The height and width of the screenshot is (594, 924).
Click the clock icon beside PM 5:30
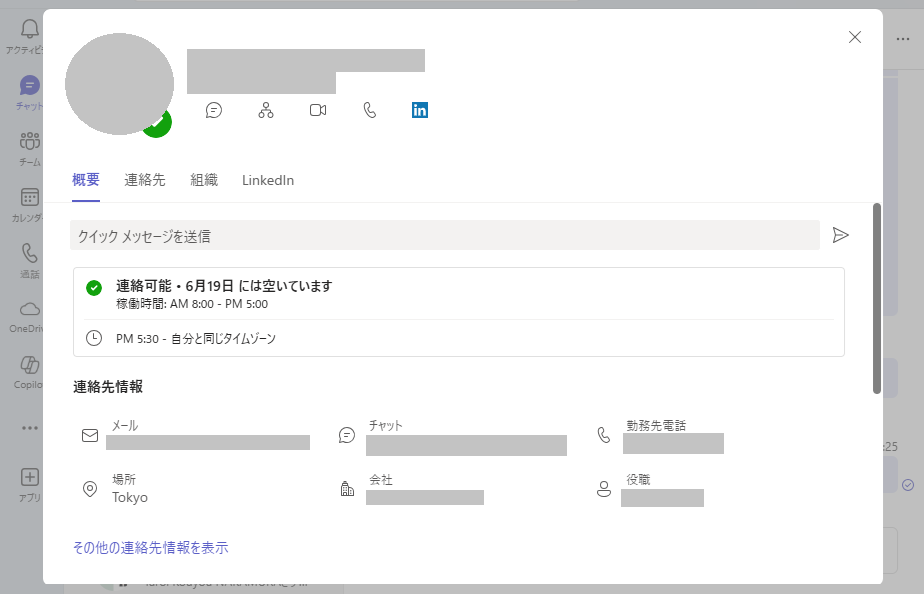(x=94, y=338)
